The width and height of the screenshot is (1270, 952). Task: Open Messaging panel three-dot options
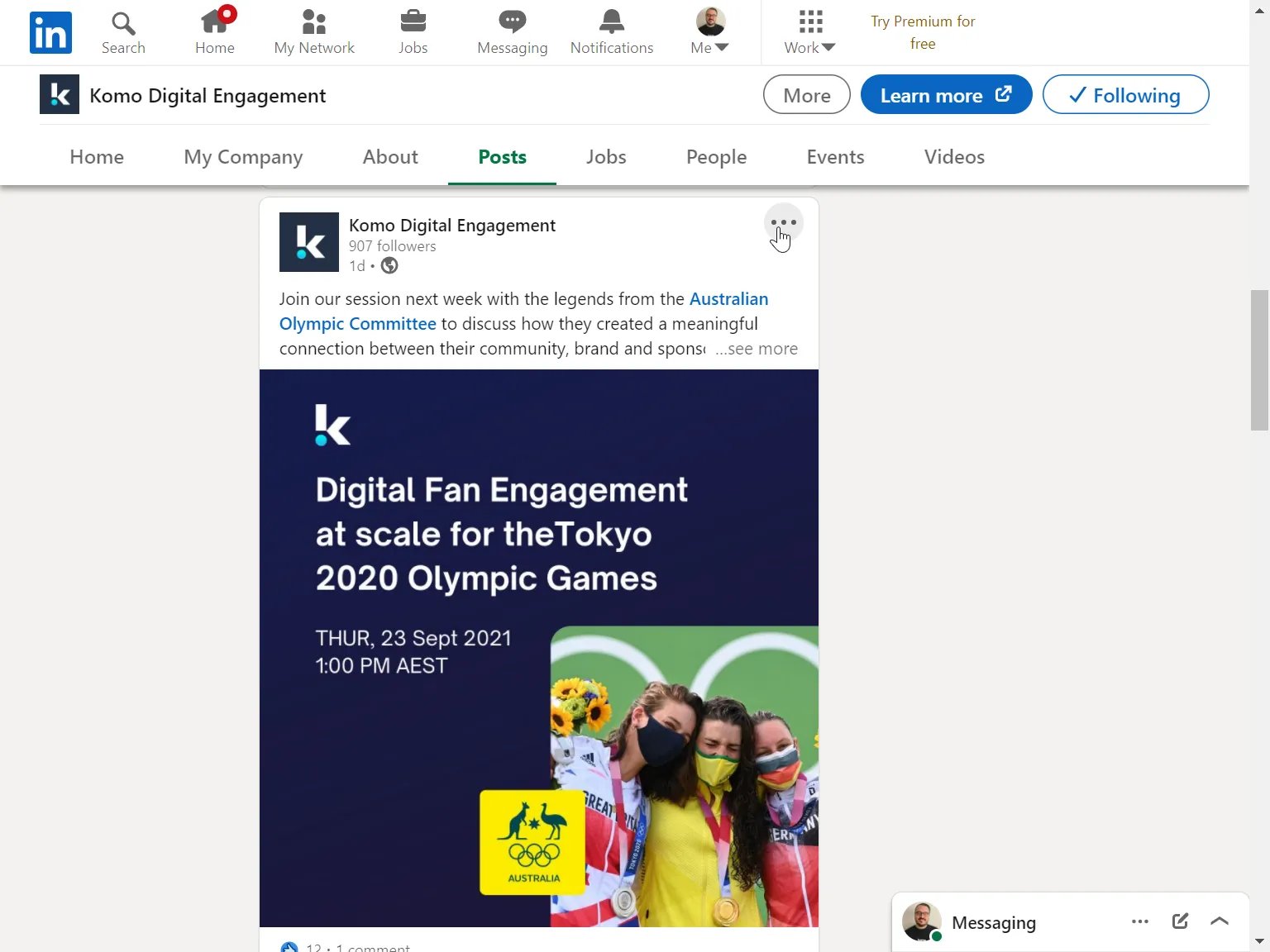point(1140,921)
